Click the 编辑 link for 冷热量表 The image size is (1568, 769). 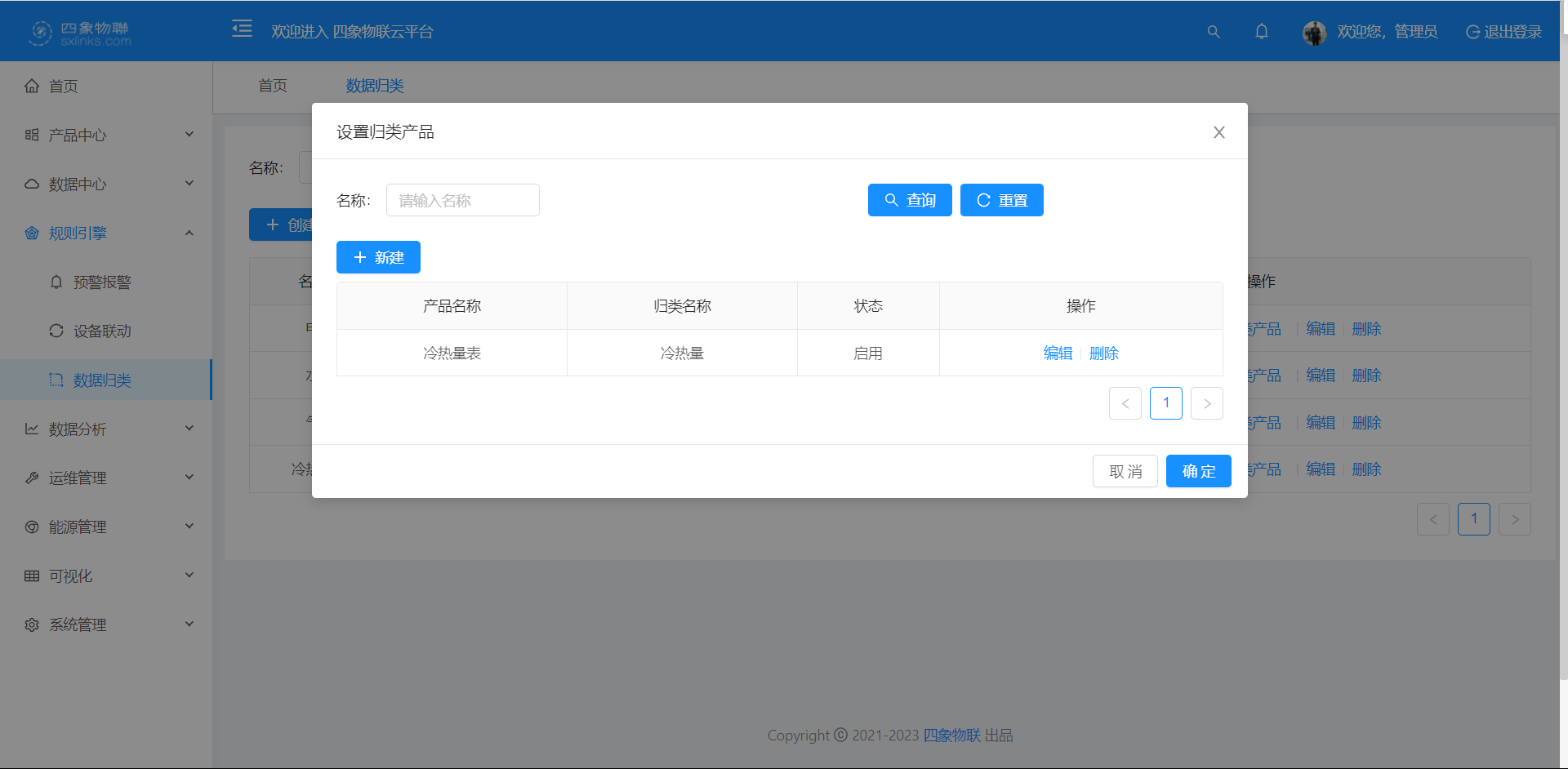(1058, 353)
